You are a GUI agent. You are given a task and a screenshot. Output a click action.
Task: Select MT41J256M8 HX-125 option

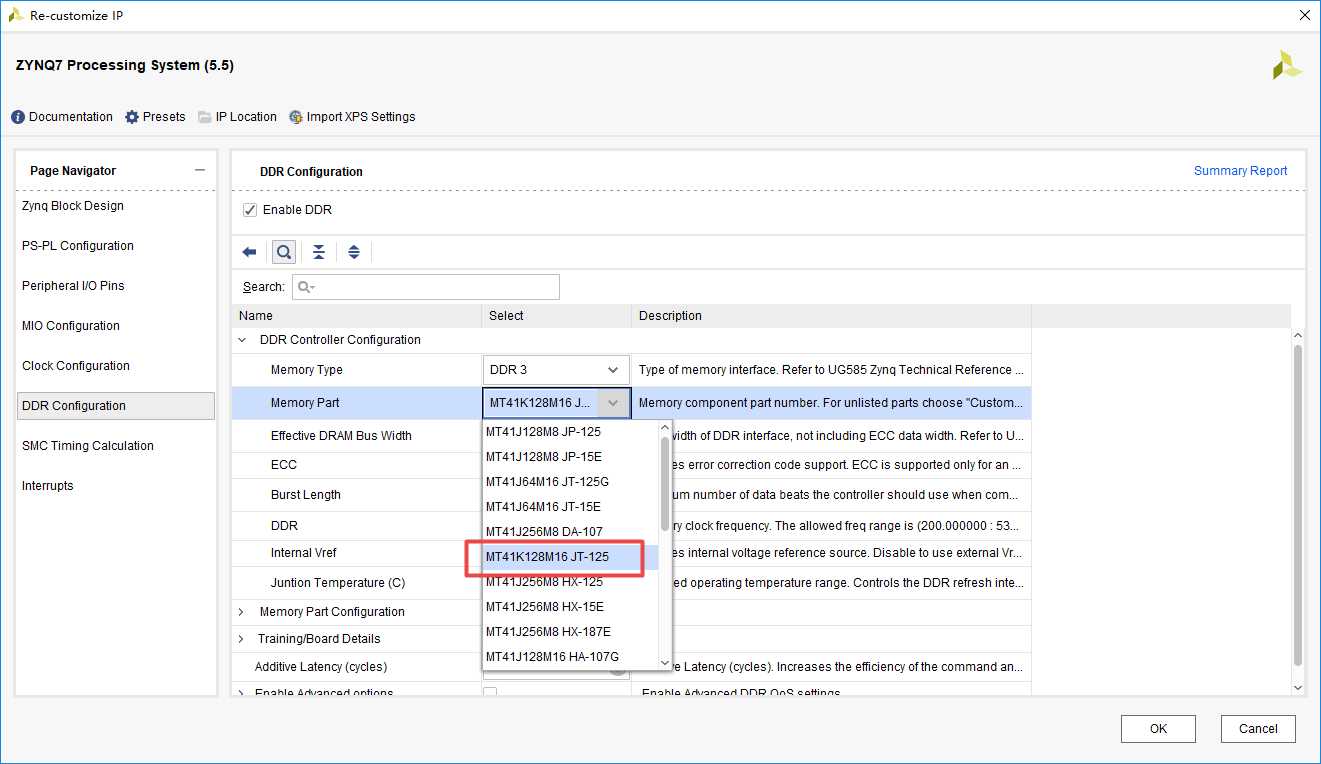click(570, 582)
